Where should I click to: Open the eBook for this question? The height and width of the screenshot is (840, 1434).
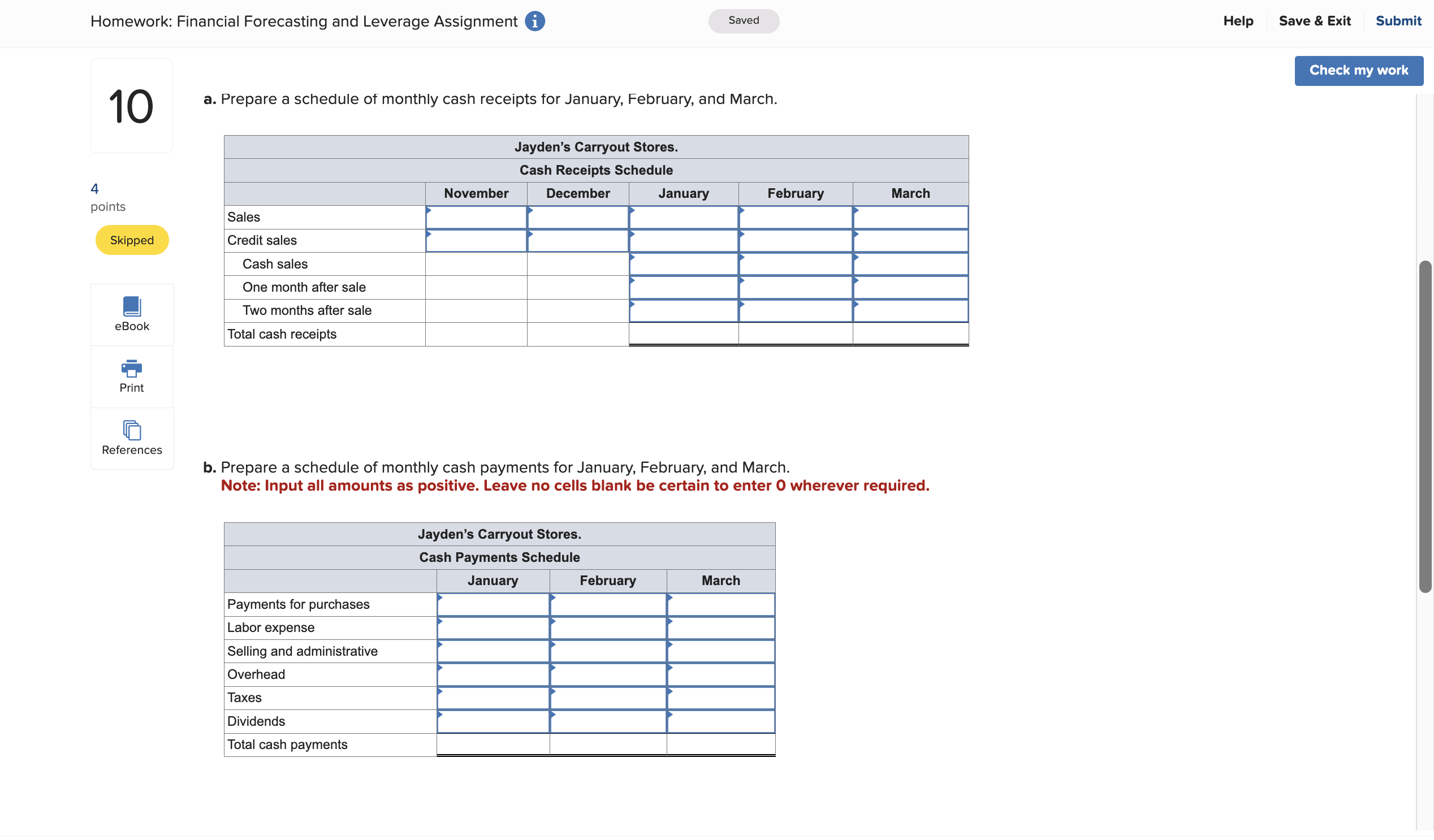pyautogui.click(x=131, y=313)
